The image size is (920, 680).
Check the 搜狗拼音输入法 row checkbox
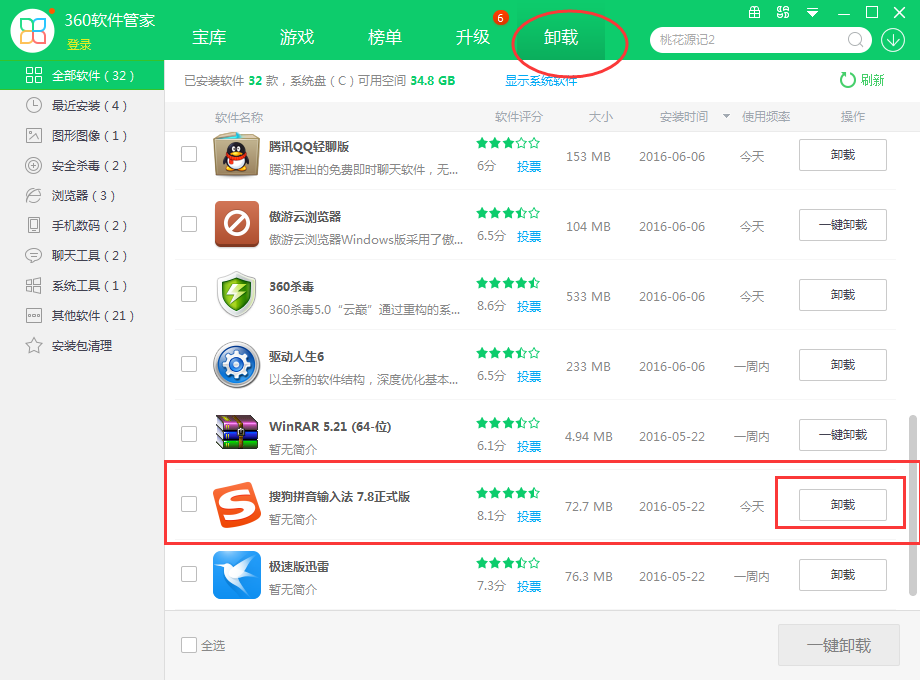click(187, 505)
